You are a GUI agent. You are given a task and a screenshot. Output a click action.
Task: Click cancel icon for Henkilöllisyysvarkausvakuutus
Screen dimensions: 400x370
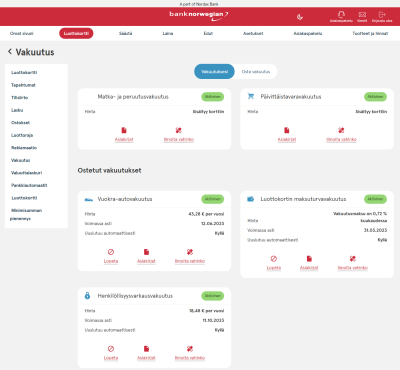[111, 349]
